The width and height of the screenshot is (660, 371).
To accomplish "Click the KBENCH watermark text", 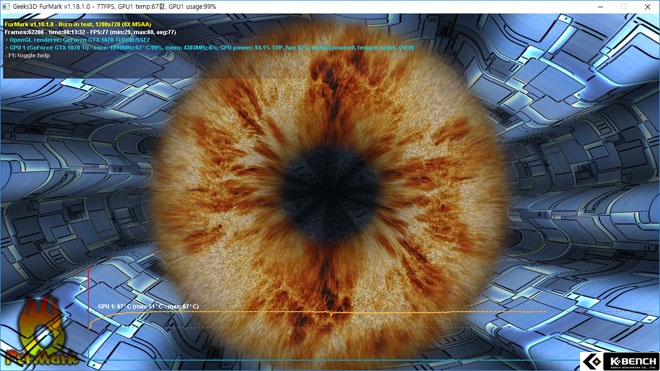I will 633,361.
